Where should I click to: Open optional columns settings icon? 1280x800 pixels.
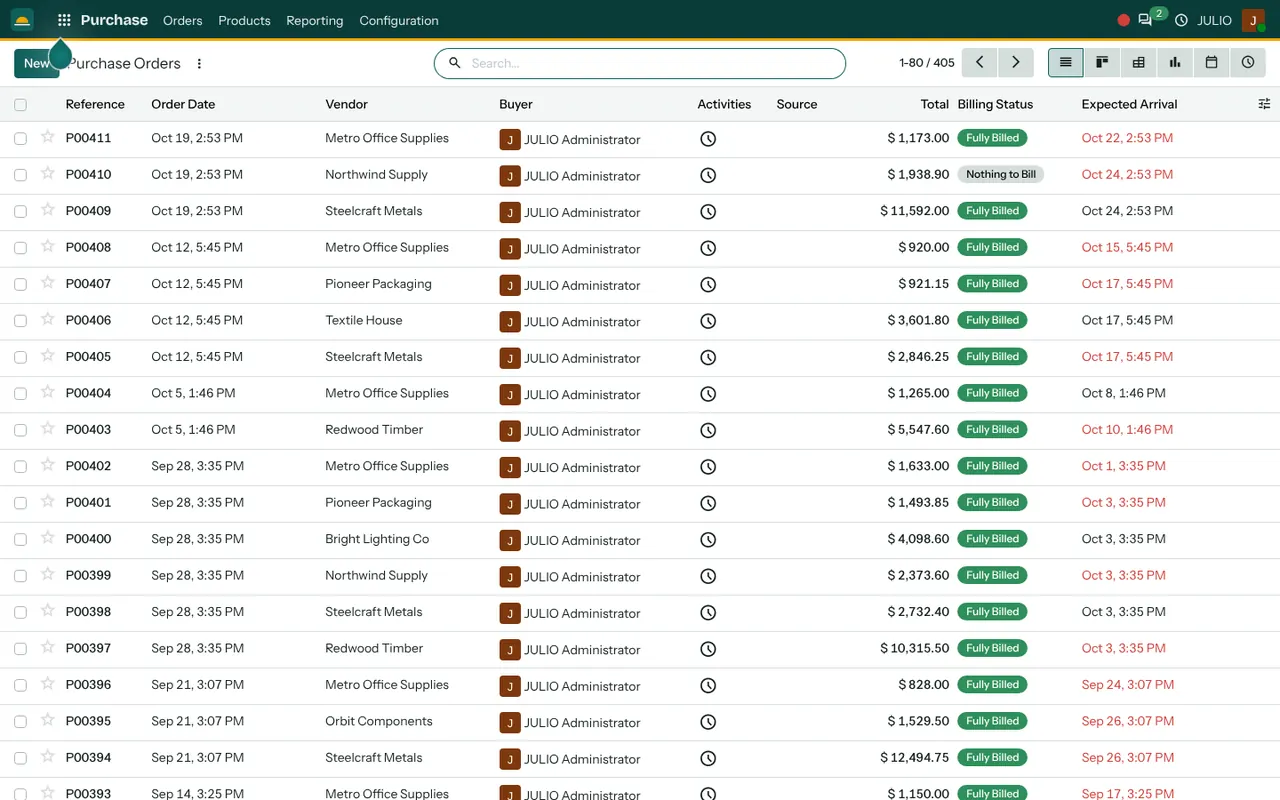click(x=1264, y=104)
